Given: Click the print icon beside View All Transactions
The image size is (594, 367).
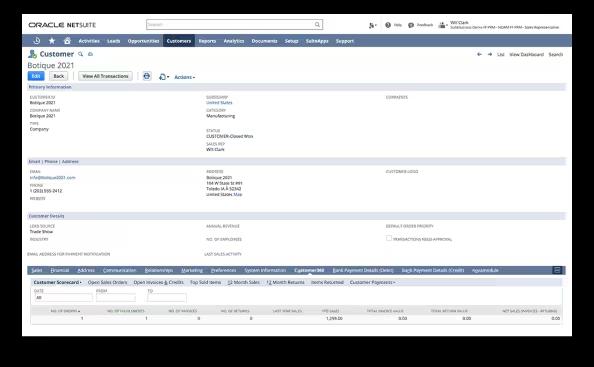Looking at the screenshot, I should (147, 76).
